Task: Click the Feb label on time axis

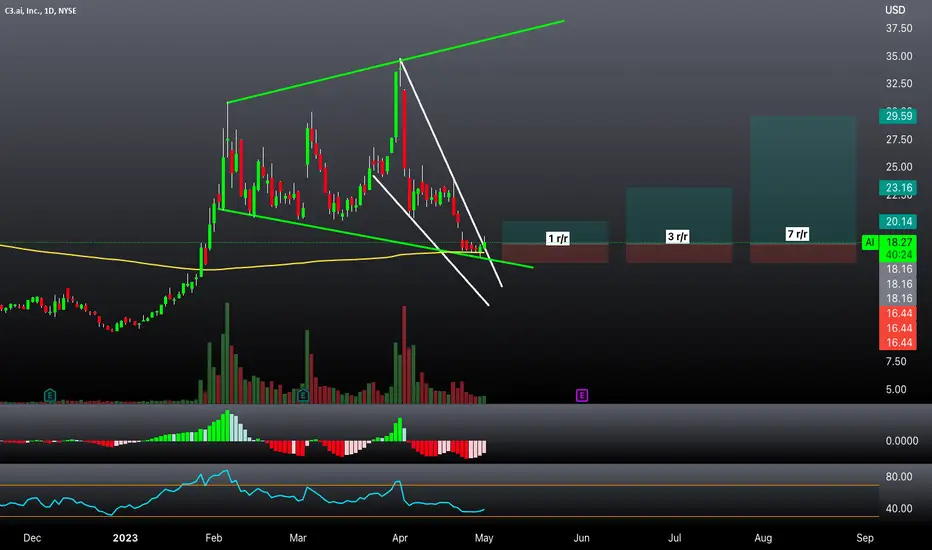Action: [213, 538]
